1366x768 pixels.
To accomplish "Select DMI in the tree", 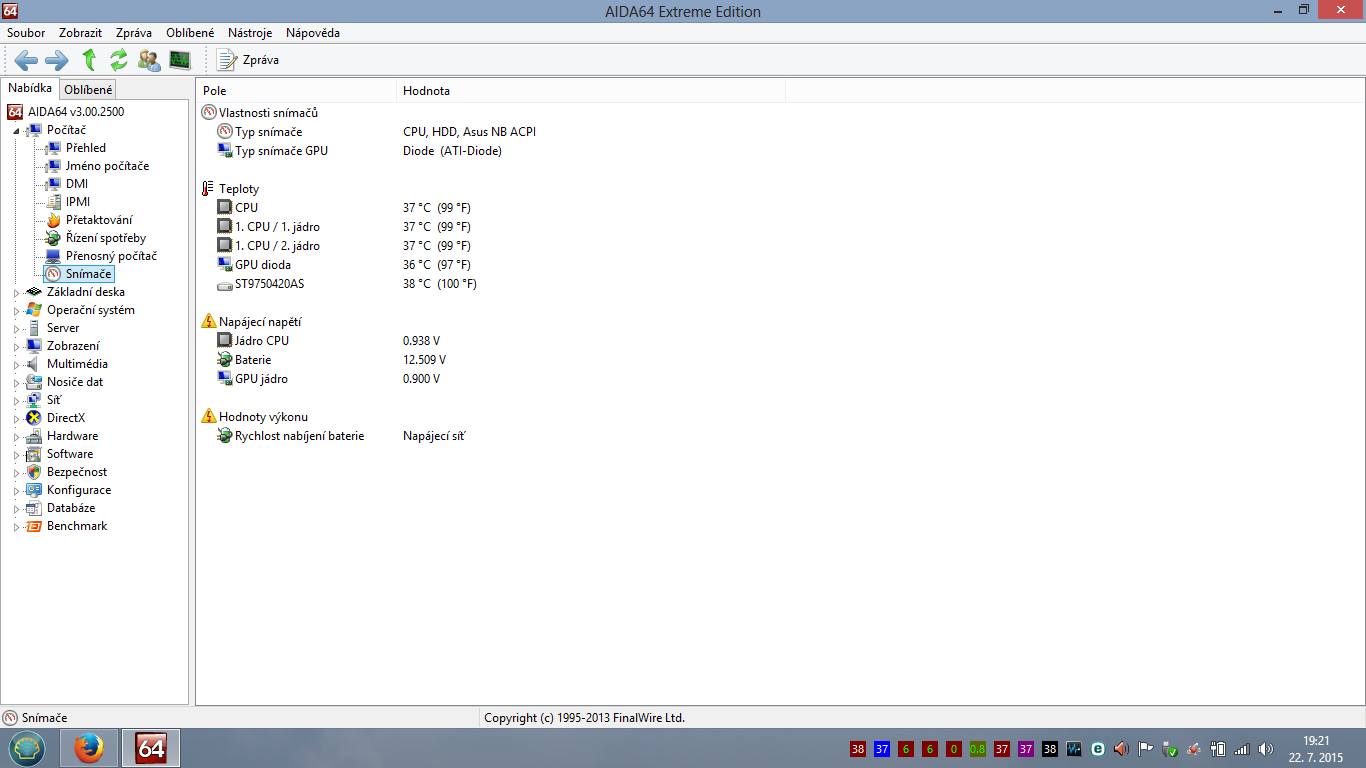I will [x=76, y=184].
